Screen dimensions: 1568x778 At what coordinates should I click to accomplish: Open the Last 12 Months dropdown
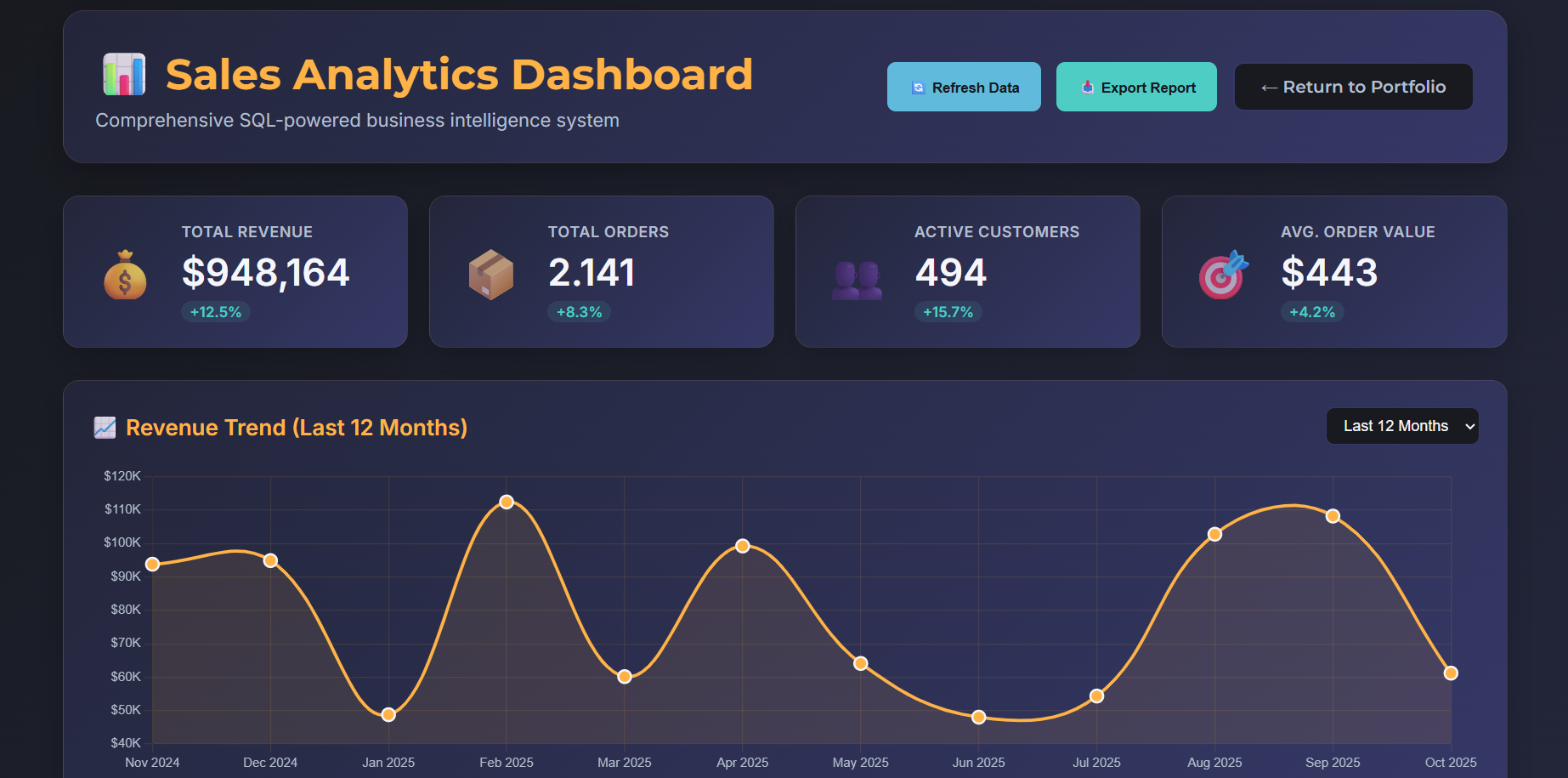click(1401, 425)
